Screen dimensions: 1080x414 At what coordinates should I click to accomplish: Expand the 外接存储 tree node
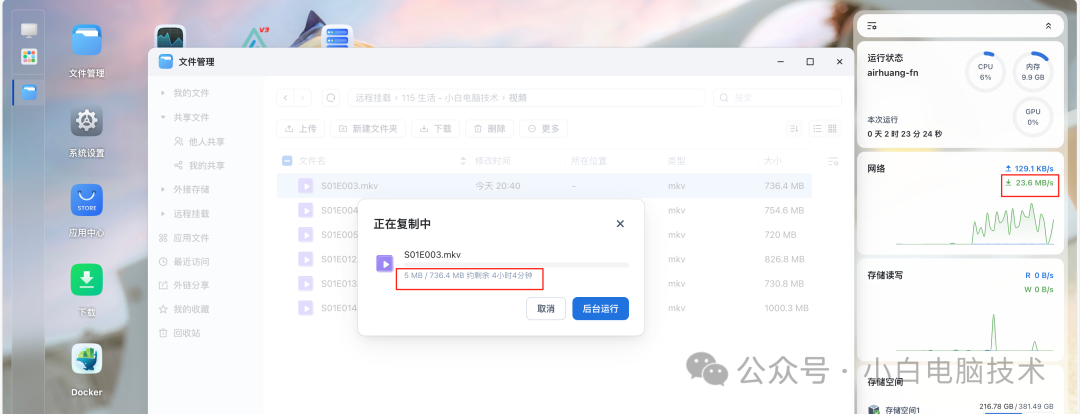click(x=163, y=189)
